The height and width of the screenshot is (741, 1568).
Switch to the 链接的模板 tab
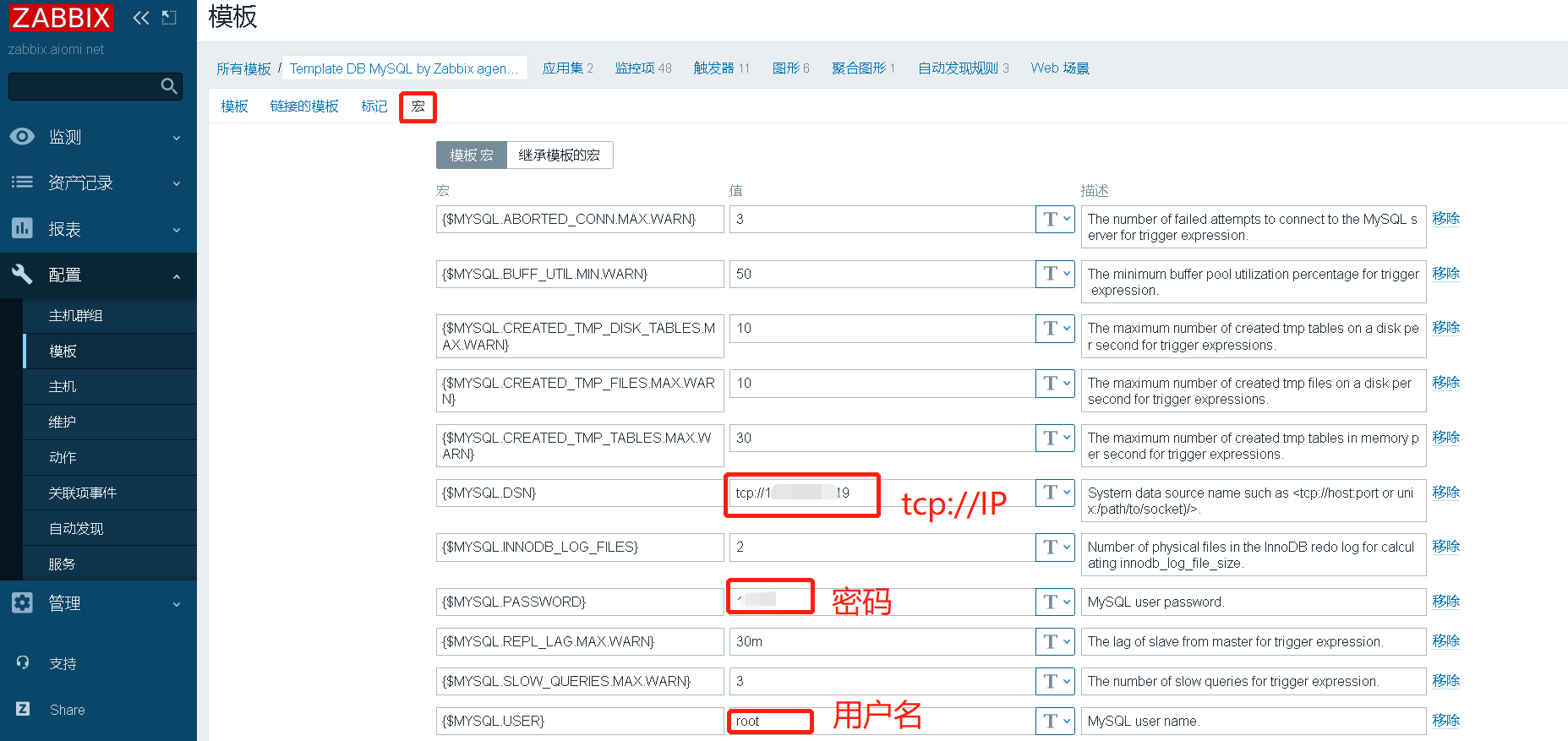point(304,106)
